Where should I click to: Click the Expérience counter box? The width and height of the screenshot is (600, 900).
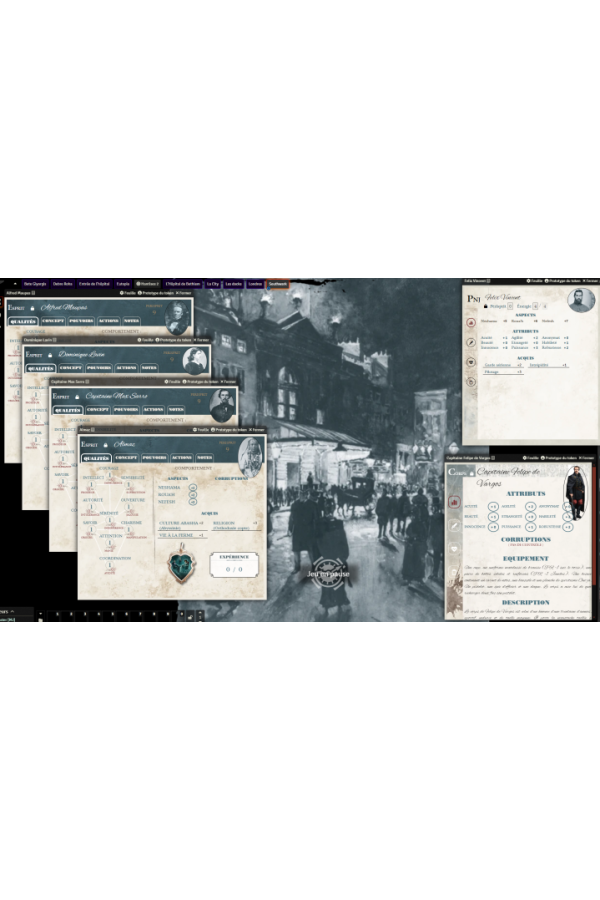(234, 567)
